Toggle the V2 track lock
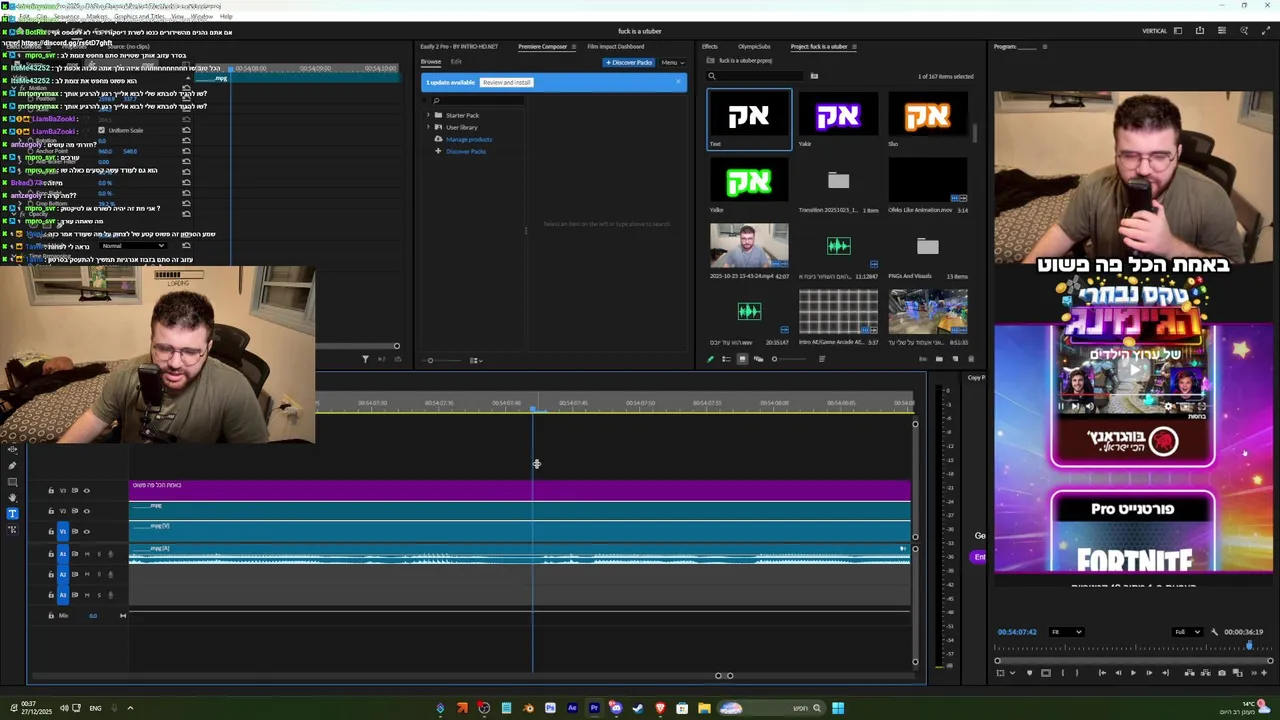1280x720 pixels. pos(51,511)
